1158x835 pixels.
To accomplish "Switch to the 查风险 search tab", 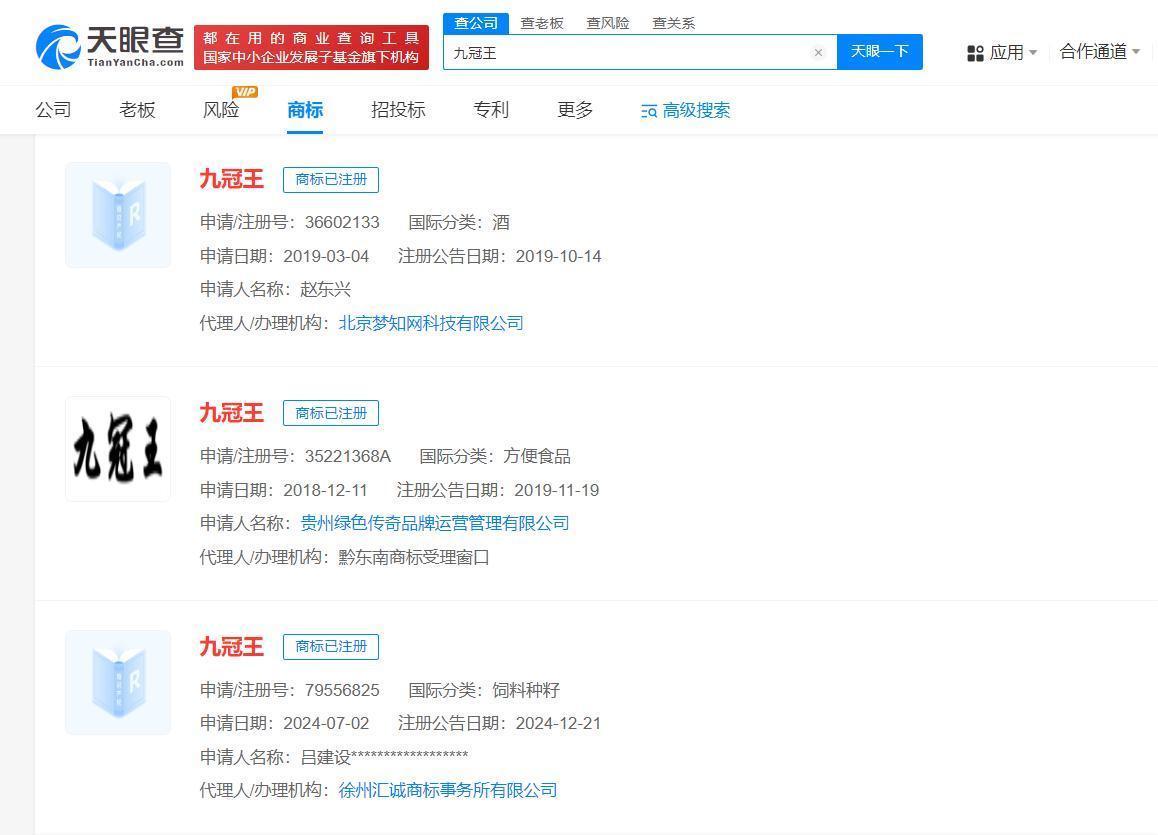I will (x=607, y=23).
